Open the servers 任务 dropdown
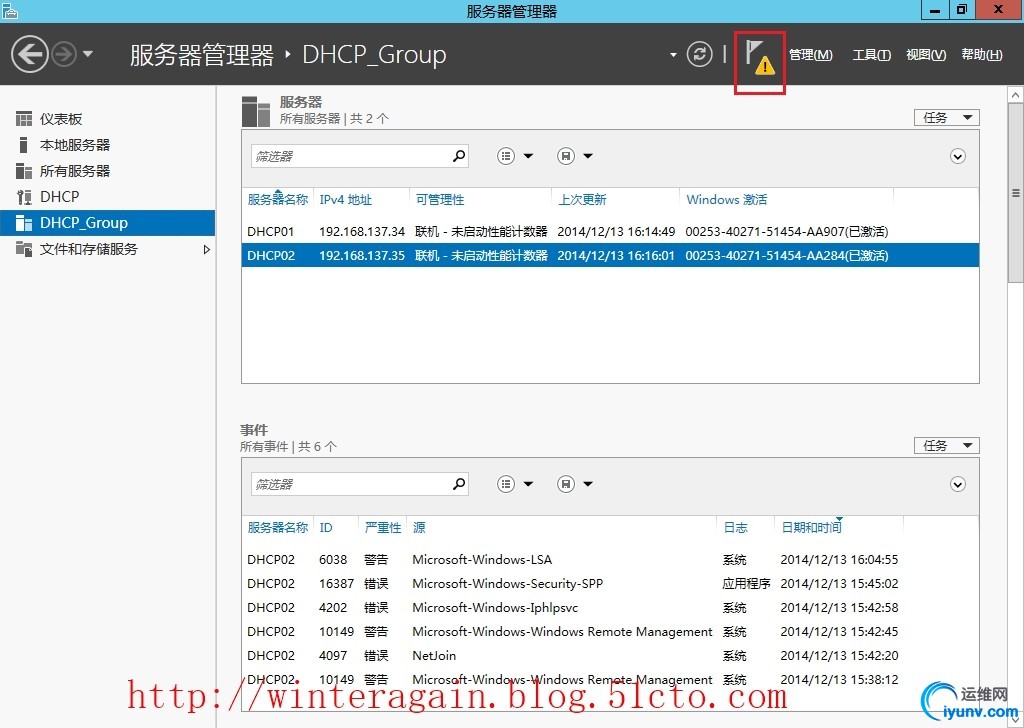This screenshot has height=728, width=1024. tap(947, 118)
